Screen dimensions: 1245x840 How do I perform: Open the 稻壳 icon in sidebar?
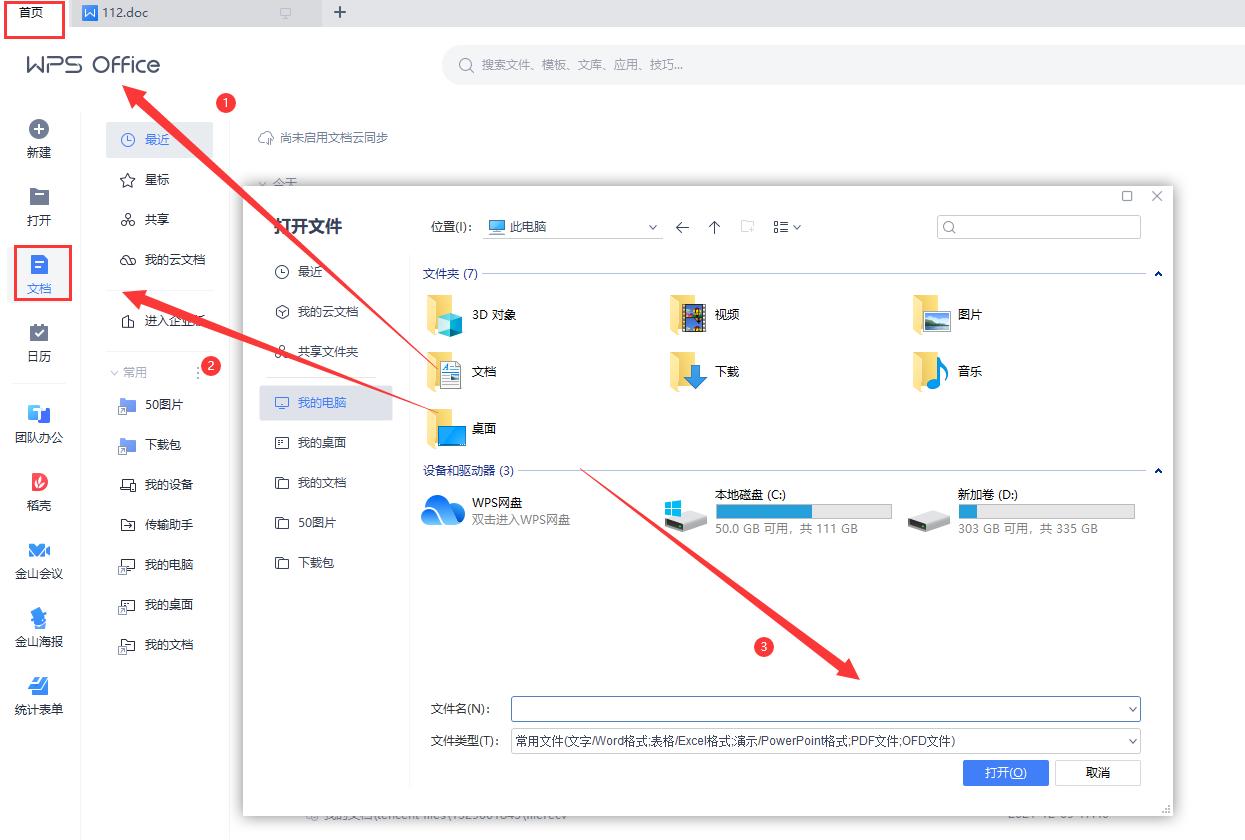click(x=39, y=482)
